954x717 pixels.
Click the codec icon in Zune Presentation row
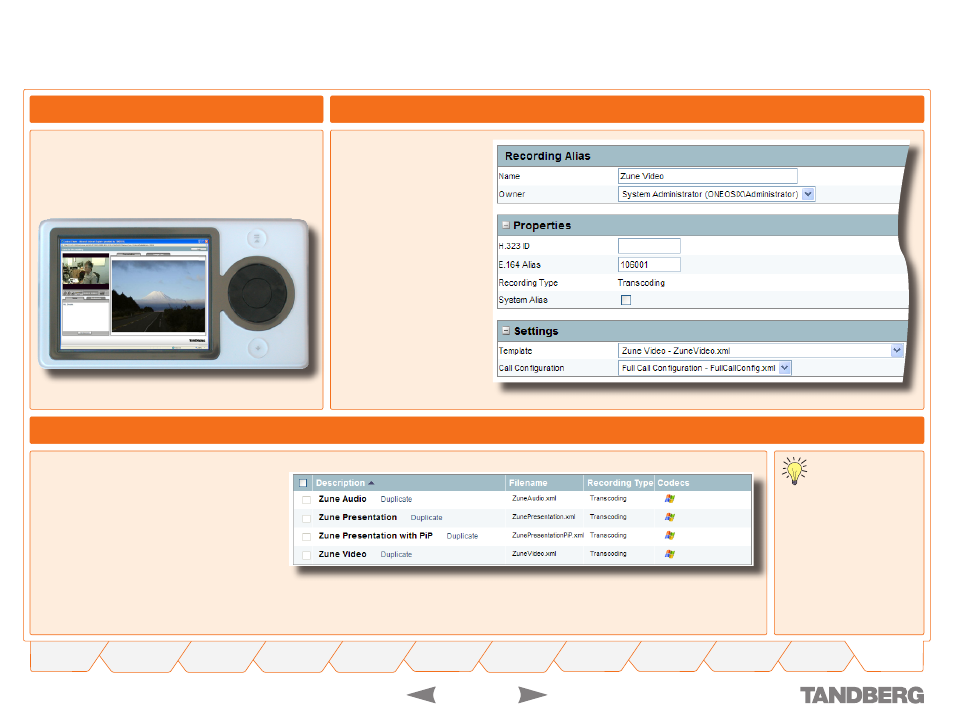click(670, 517)
